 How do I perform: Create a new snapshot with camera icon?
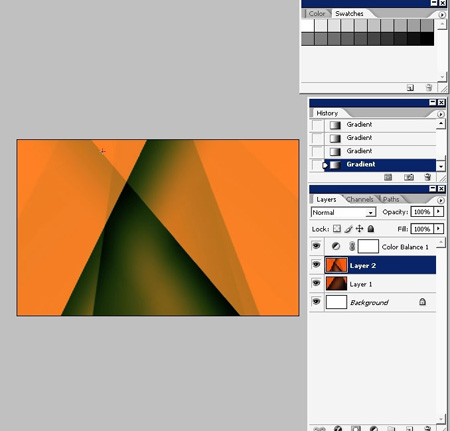click(409, 177)
